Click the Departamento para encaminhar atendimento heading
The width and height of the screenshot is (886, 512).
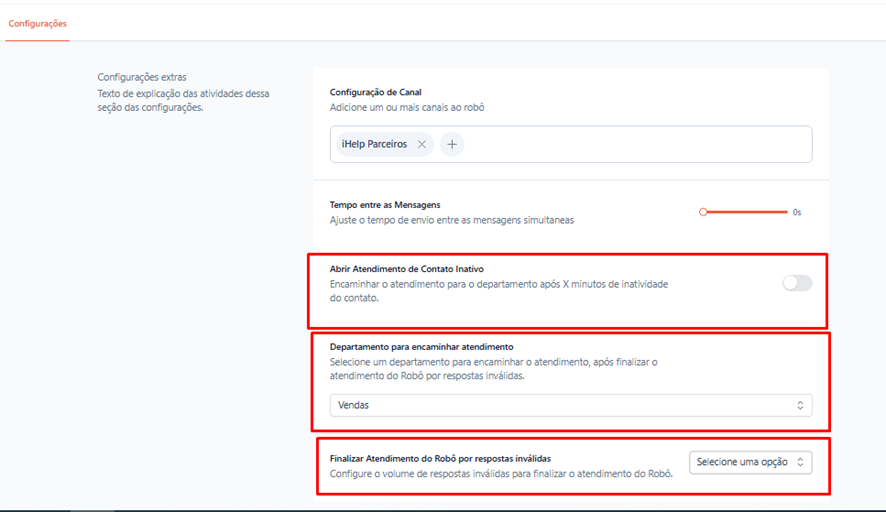(422, 346)
